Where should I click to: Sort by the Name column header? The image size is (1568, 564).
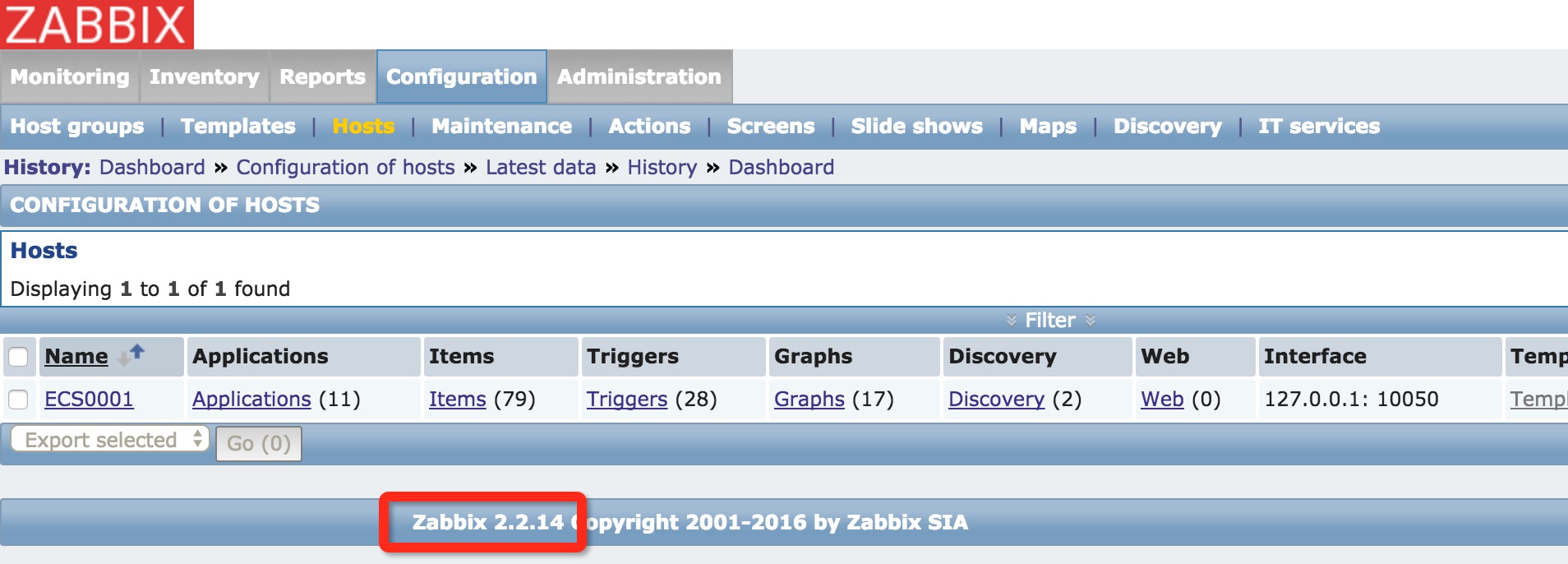(76, 356)
